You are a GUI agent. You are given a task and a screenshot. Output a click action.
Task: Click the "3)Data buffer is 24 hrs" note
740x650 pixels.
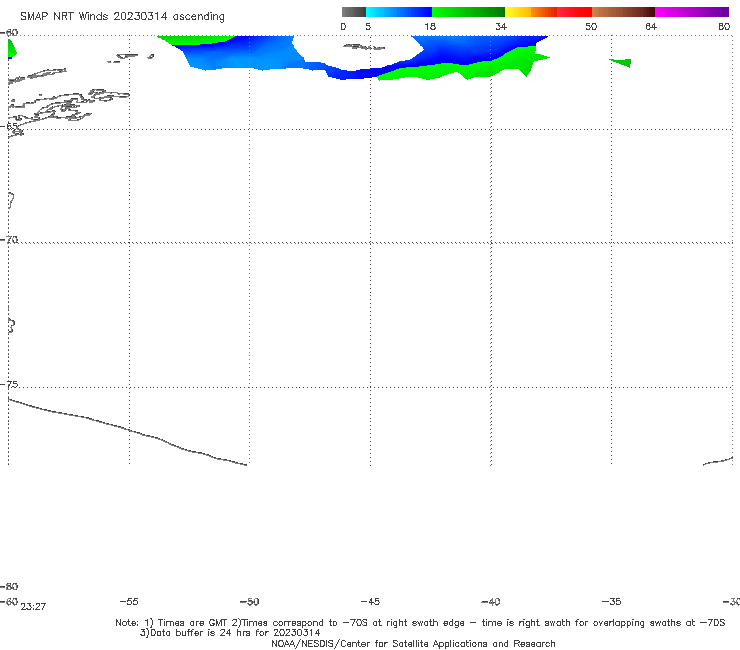point(230,633)
